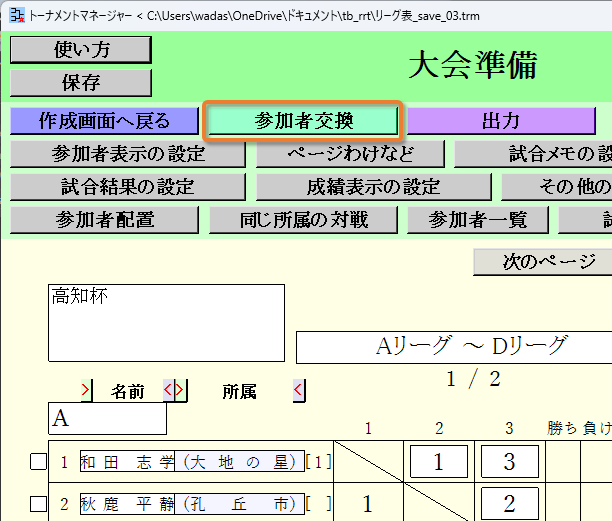The height and width of the screenshot is (521, 612).
Task: Click page indicator 1 / 2
Action: pyautogui.click(x=473, y=379)
